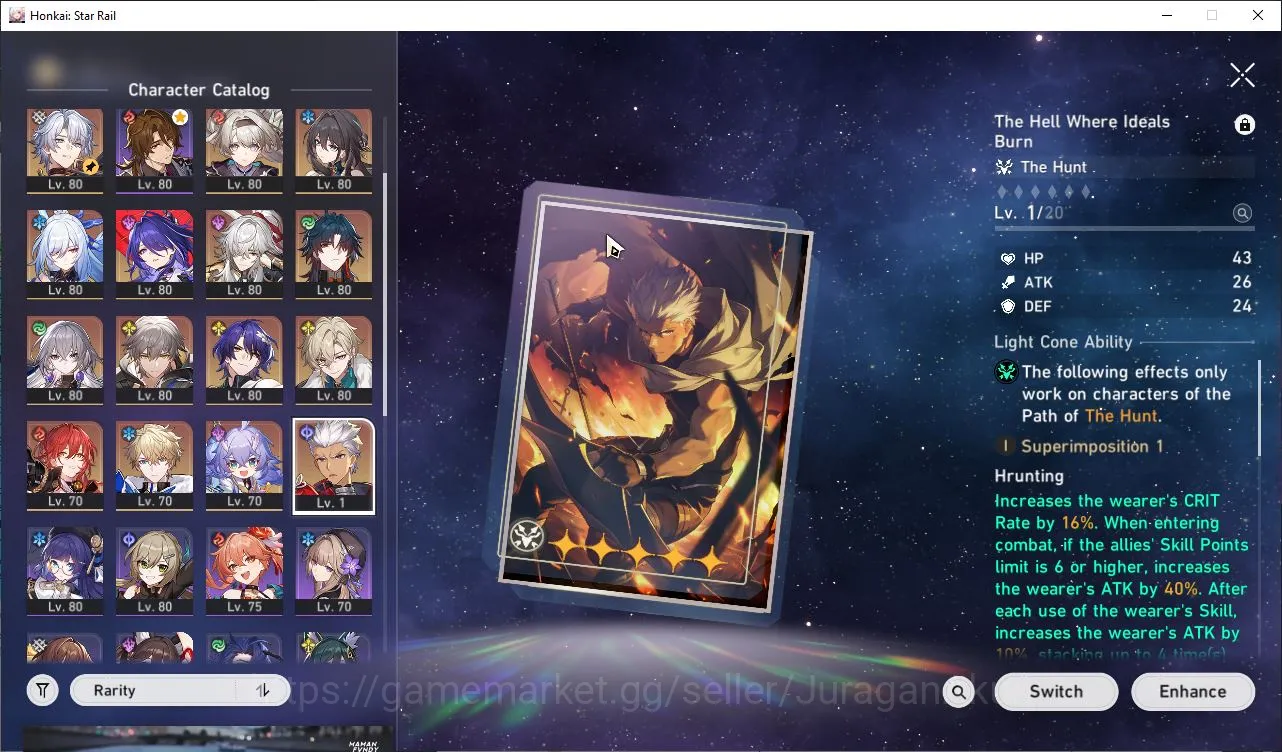Viewport: 1282px width, 752px height.
Task: Select dark-haired Blade Wind portrait
Action: click(x=334, y=253)
